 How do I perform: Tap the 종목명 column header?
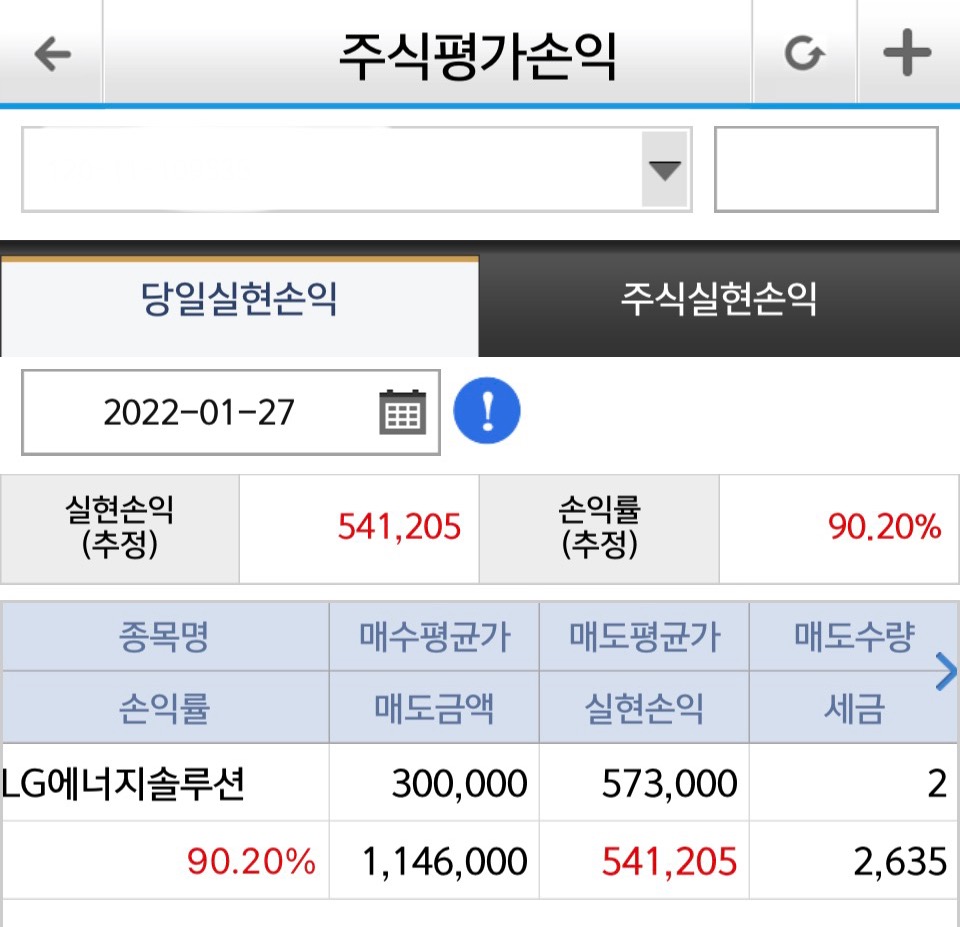[x=165, y=637]
